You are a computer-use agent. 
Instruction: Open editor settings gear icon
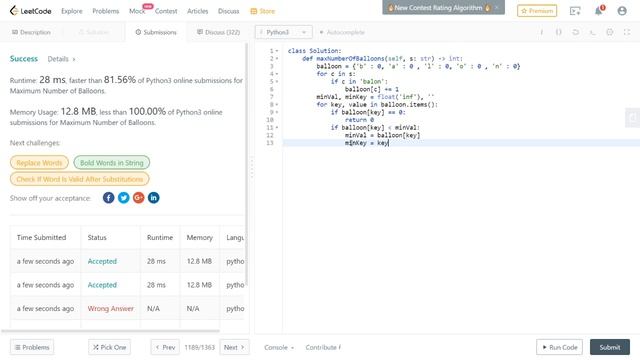point(610,32)
